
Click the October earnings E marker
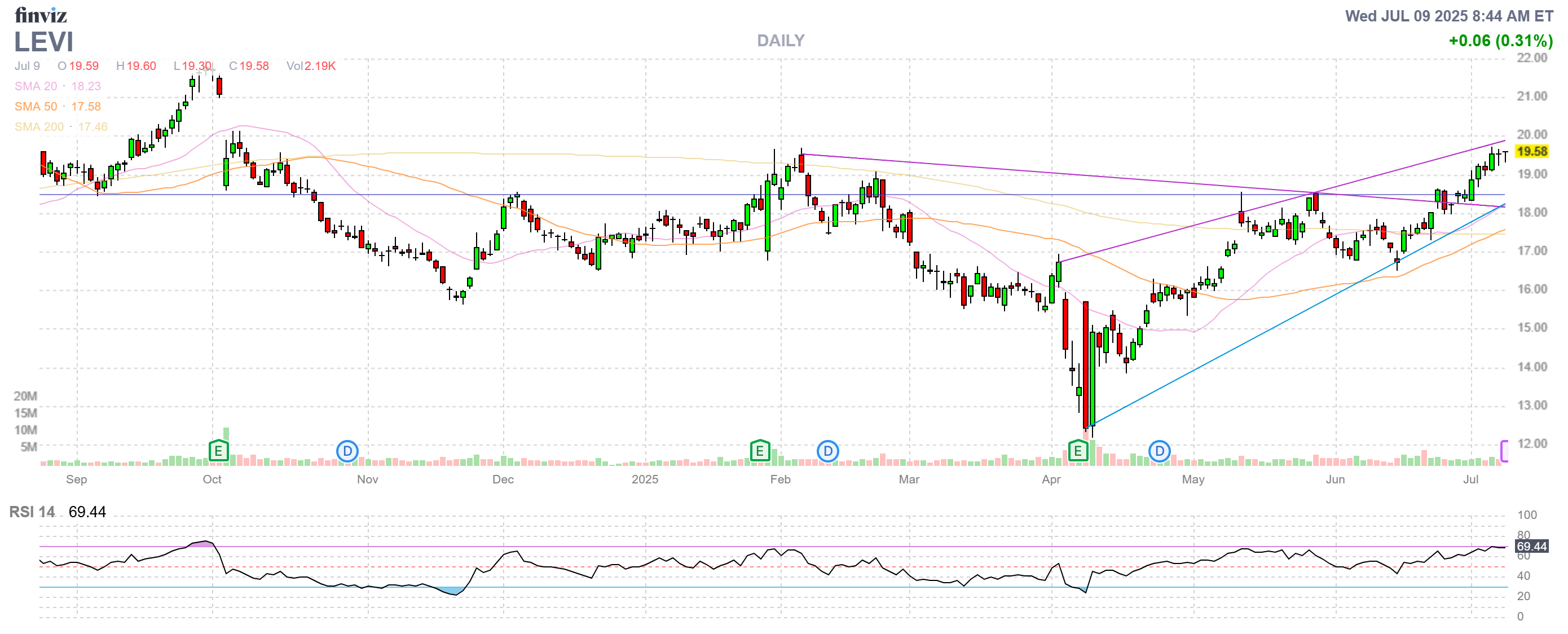pyautogui.click(x=218, y=451)
